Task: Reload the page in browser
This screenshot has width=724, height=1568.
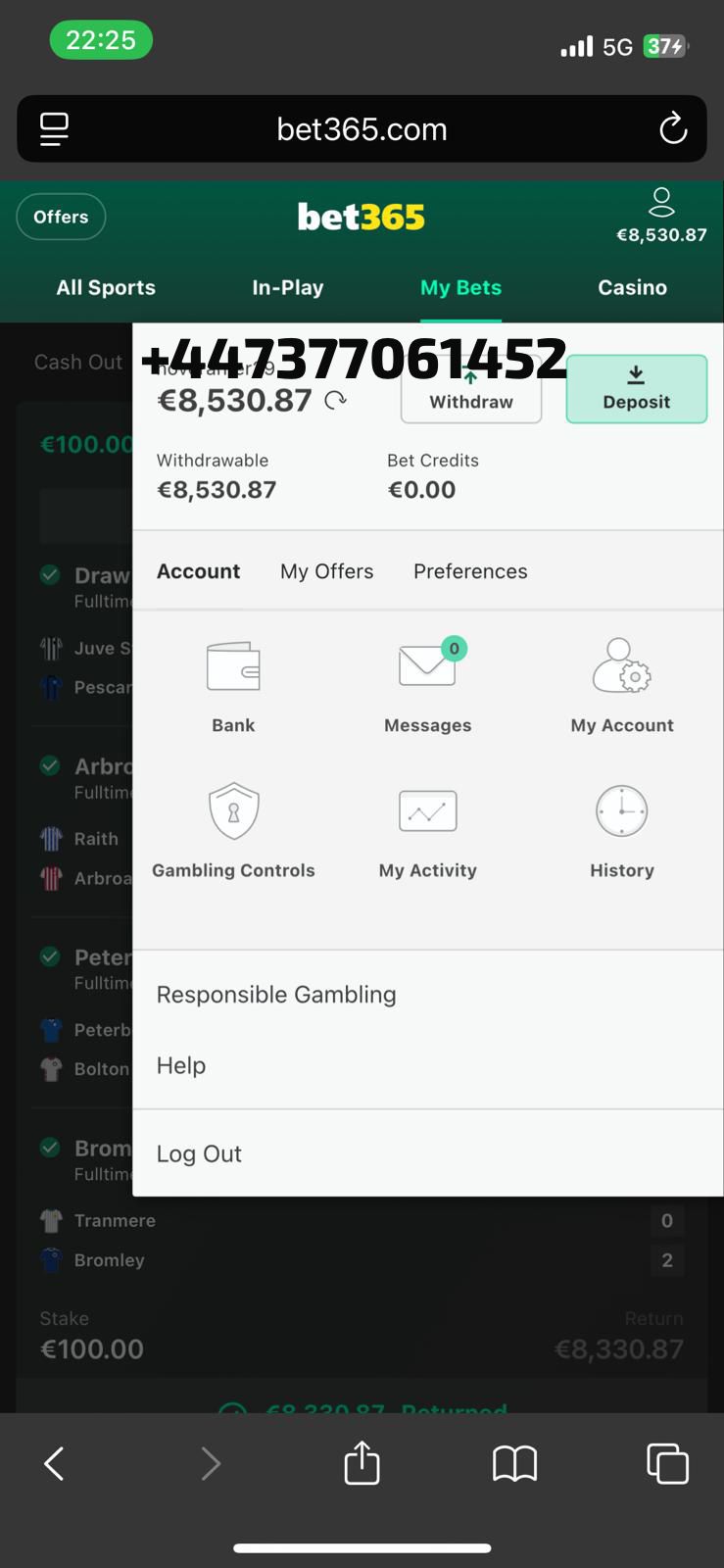Action: [x=673, y=128]
